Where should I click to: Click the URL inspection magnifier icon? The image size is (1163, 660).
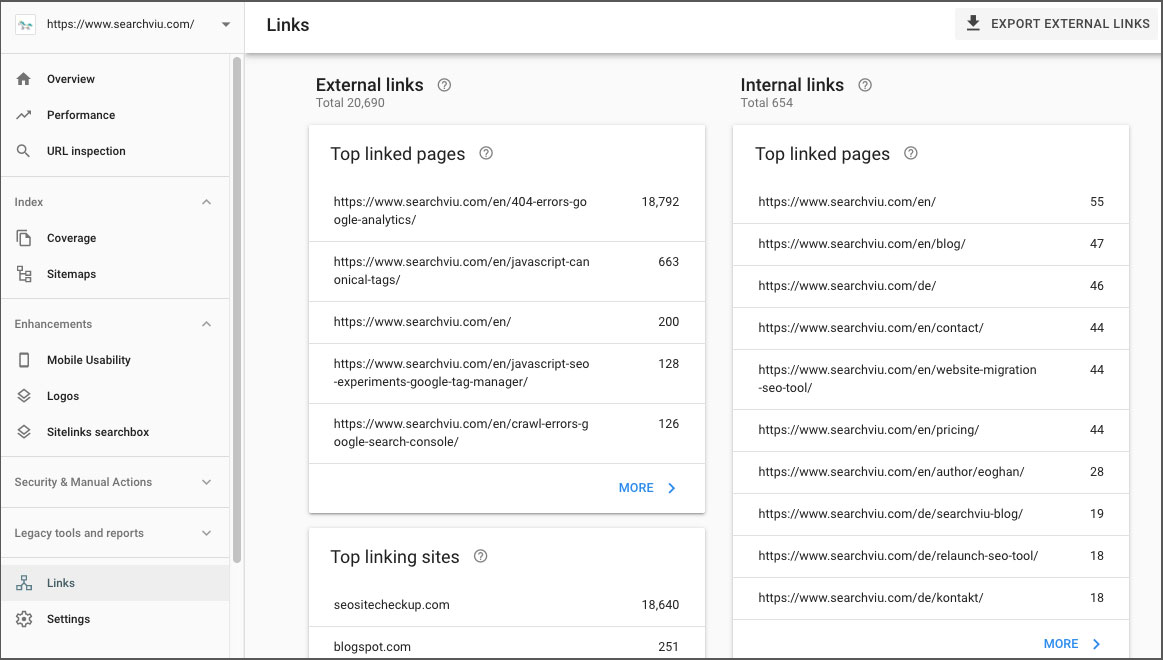pos(24,151)
